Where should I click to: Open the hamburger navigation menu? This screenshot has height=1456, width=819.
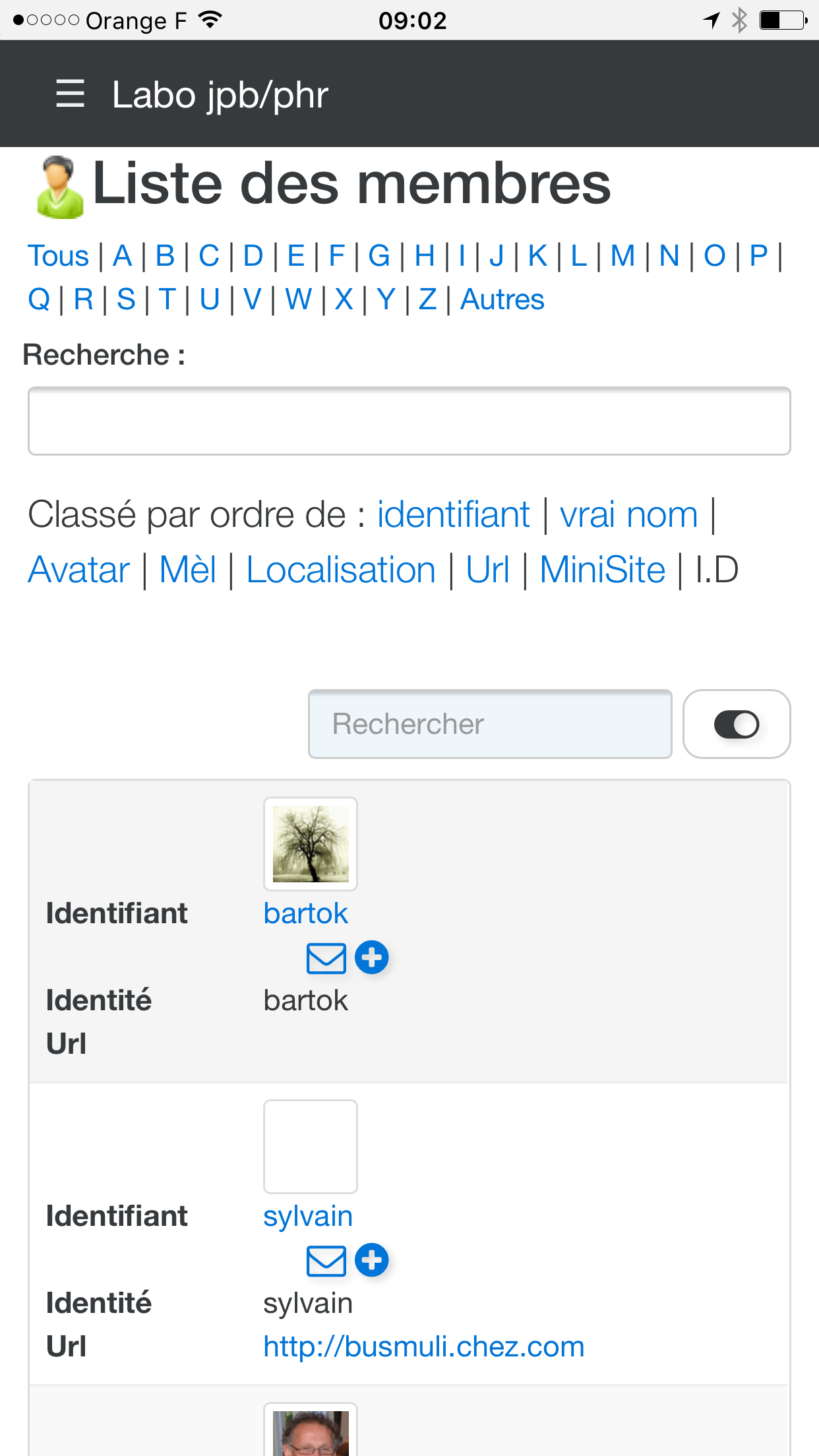(70, 94)
